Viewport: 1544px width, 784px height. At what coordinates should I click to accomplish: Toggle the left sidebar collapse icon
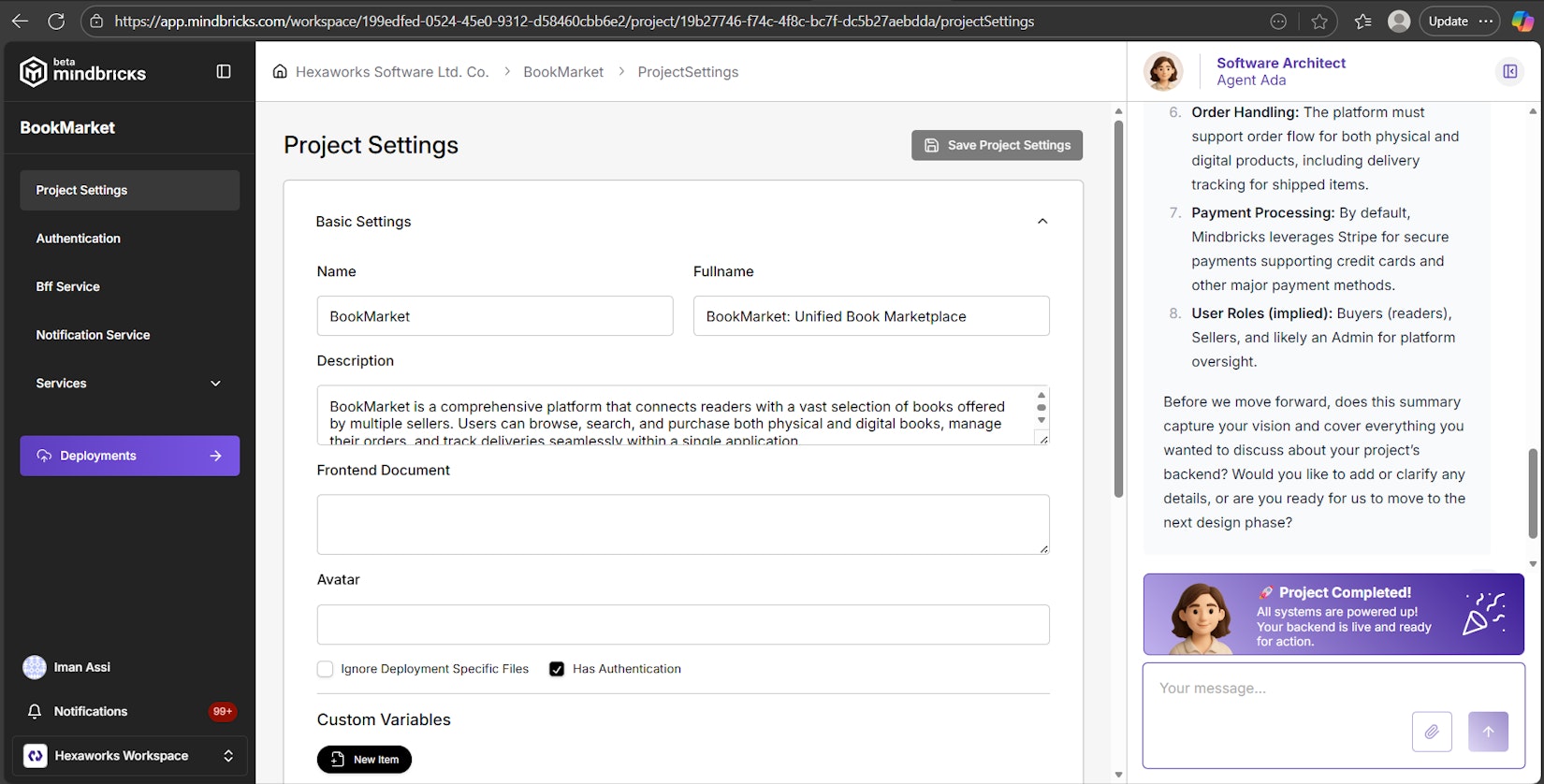pos(224,71)
